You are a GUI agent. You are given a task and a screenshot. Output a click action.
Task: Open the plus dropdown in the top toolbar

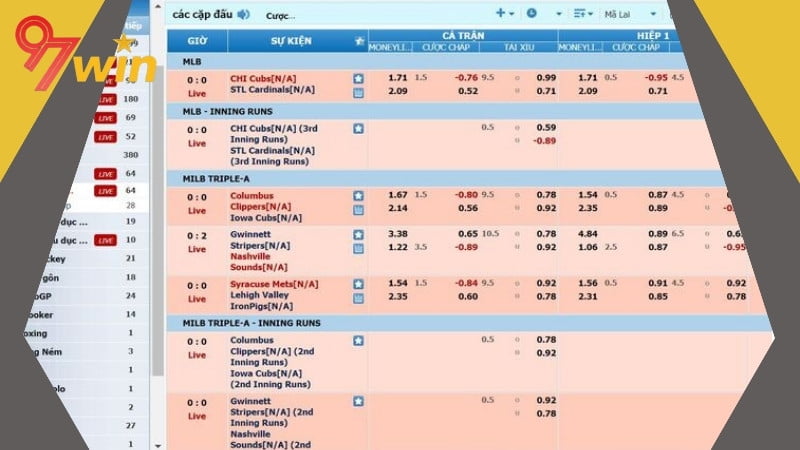click(x=505, y=13)
